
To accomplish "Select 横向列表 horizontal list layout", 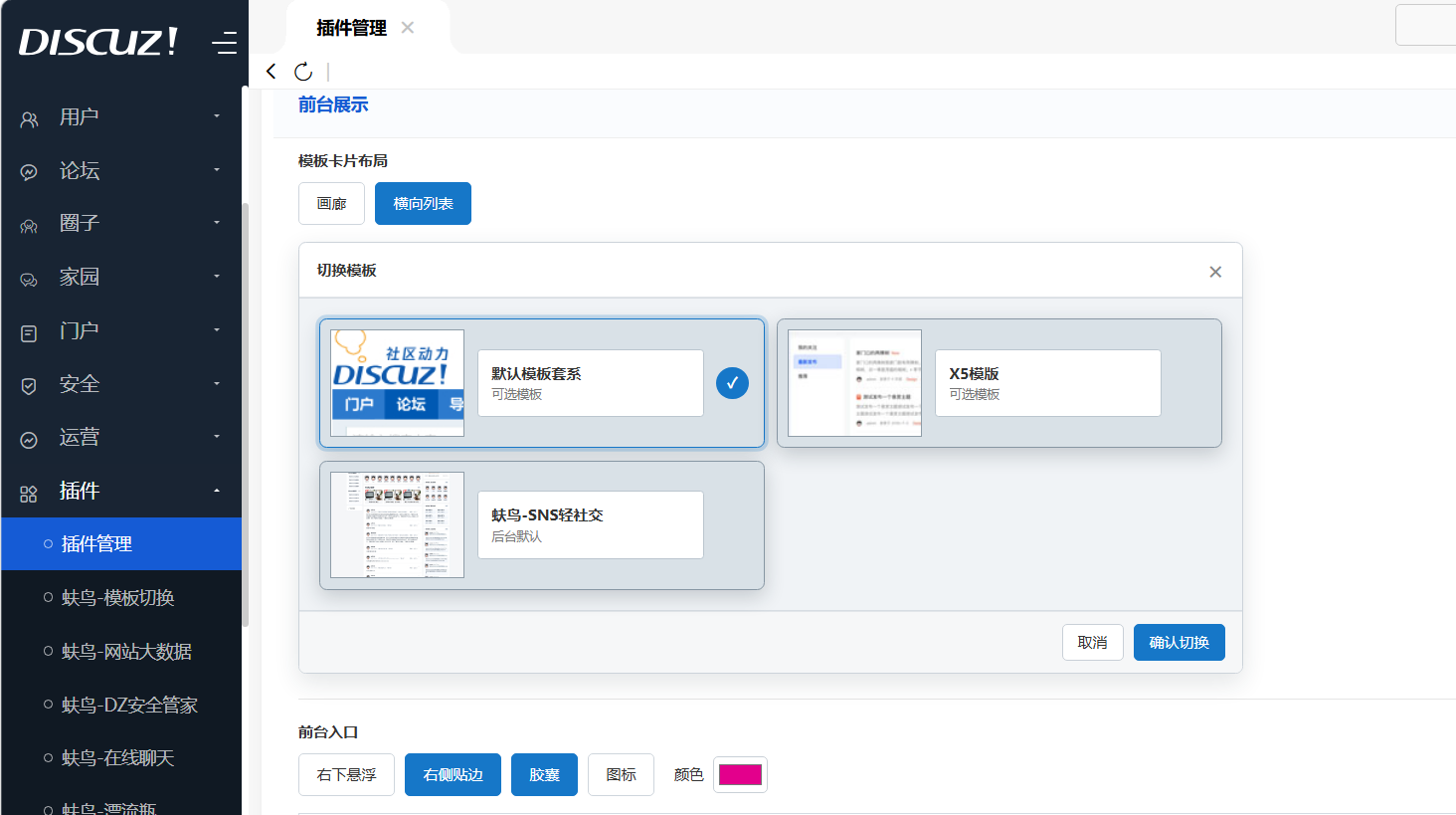I will [423, 204].
